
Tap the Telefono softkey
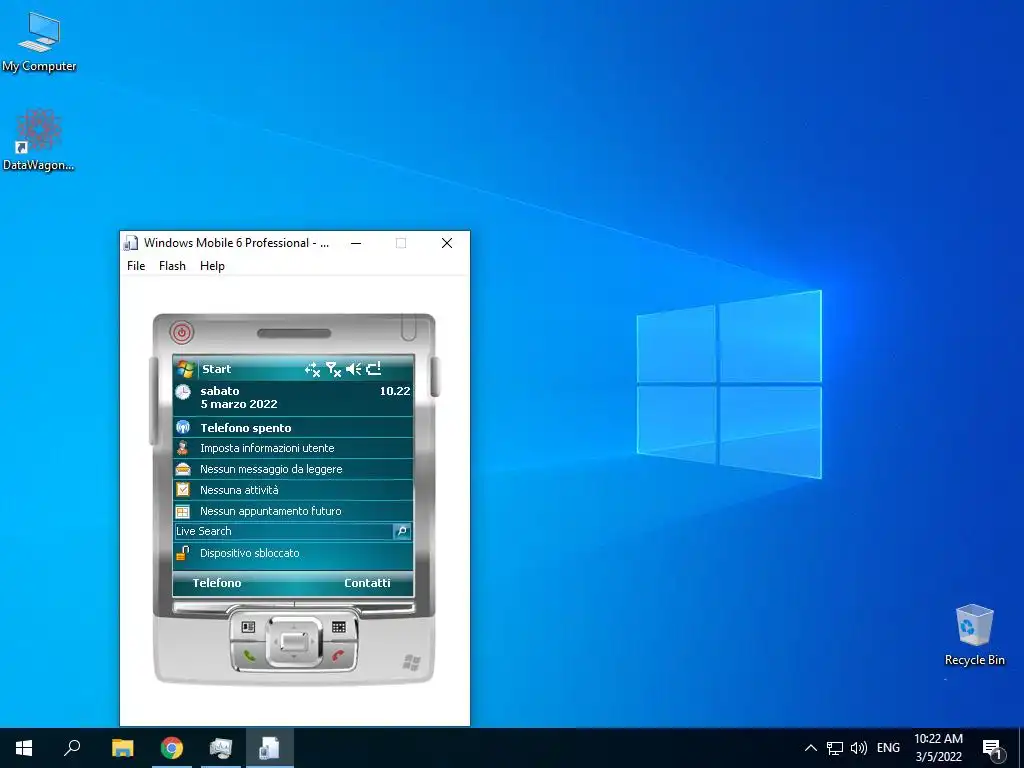(x=217, y=583)
